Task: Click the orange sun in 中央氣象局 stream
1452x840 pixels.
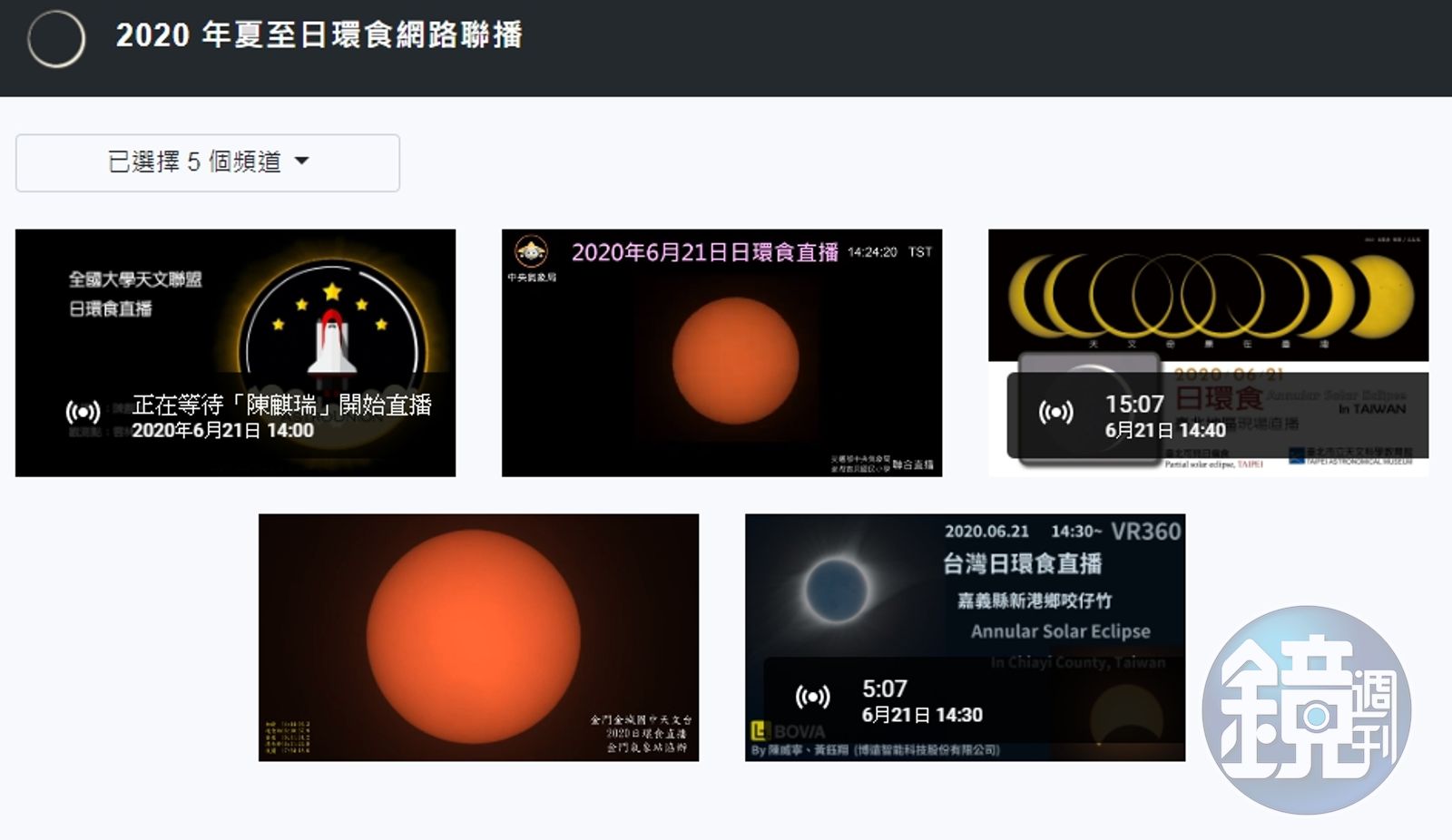Action: pos(735,360)
